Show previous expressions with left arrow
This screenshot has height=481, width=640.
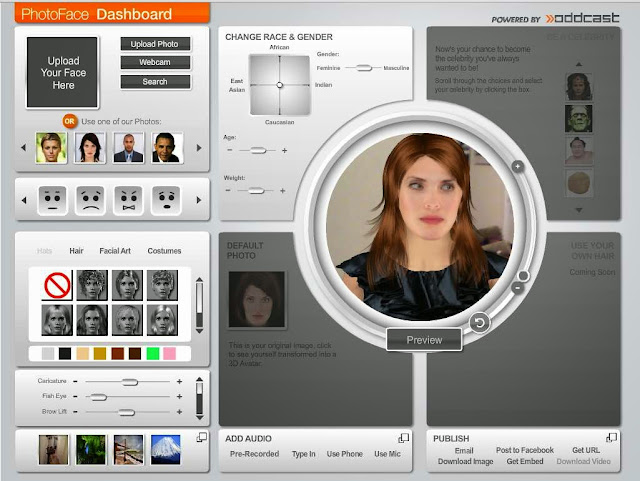24,200
